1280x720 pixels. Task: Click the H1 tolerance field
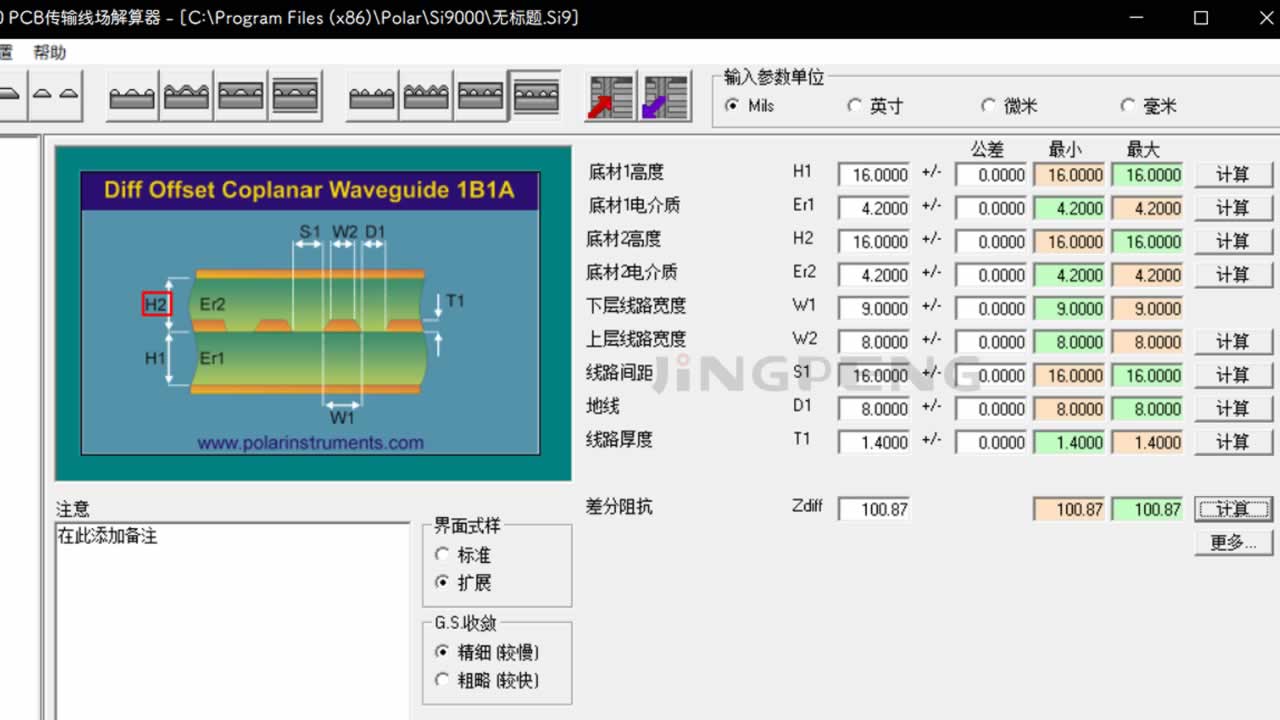[x=991, y=175]
